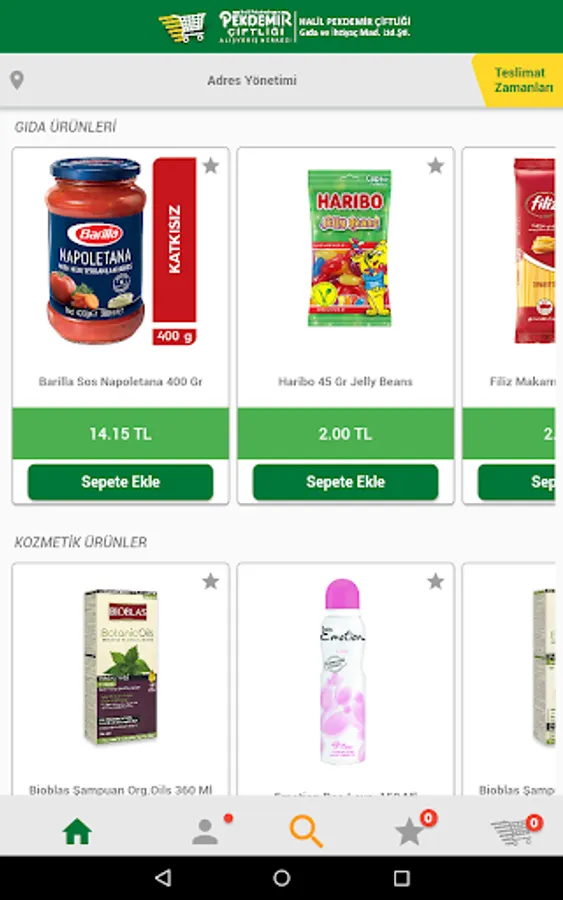Open the Haribo Jelly Beans image
The height and width of the screenshot is (900, 563).
pos(349,248)
